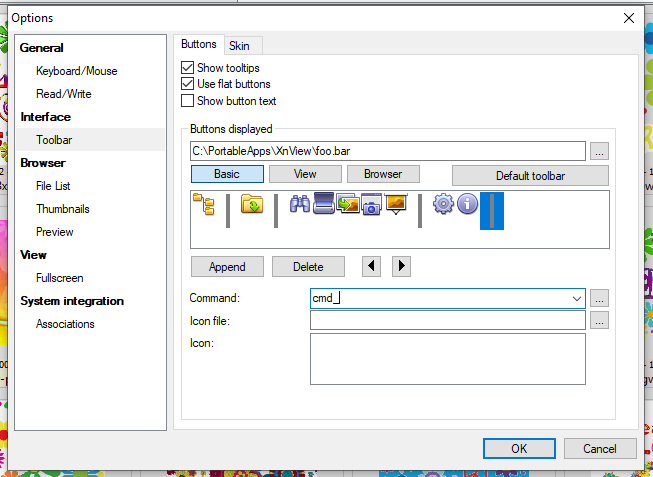Select the camera capture icon
This screenshot has width=653, height=477.
pos(371,204)
